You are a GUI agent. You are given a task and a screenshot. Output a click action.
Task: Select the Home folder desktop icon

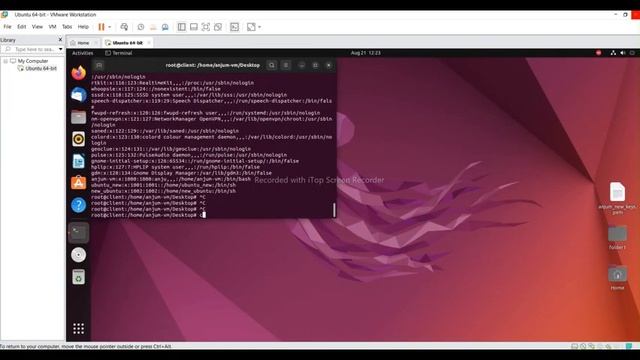tap(617, 278)
